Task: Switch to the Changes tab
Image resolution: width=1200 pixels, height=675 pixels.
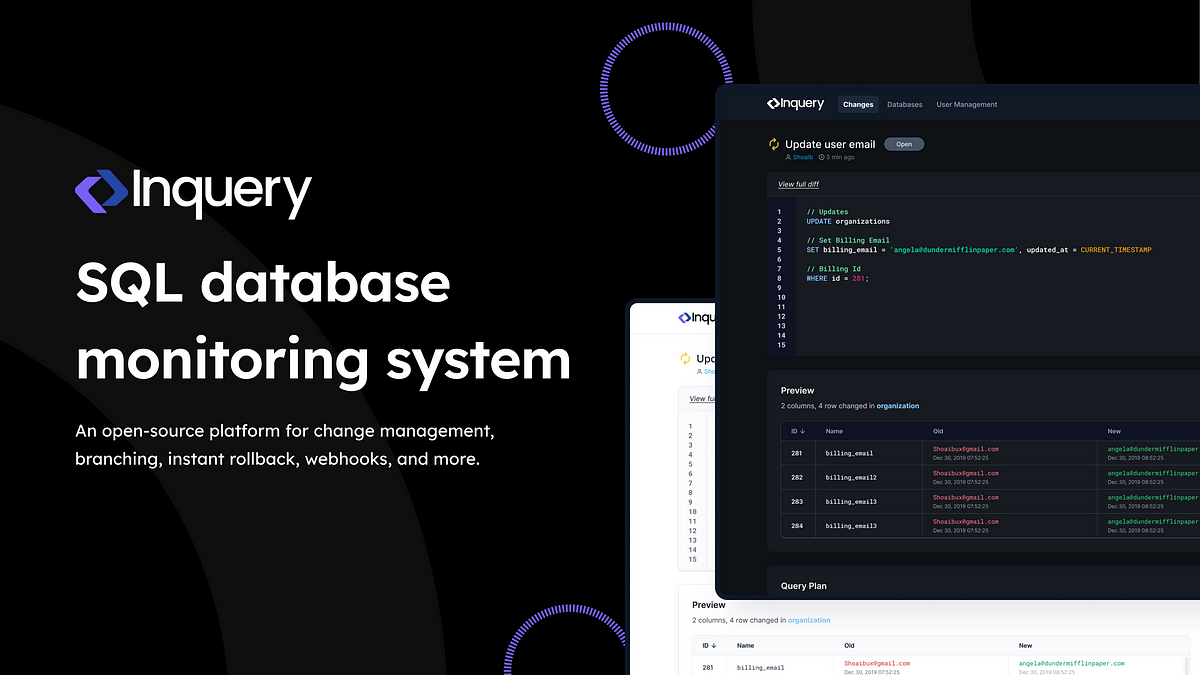Action: pos(858,104)
